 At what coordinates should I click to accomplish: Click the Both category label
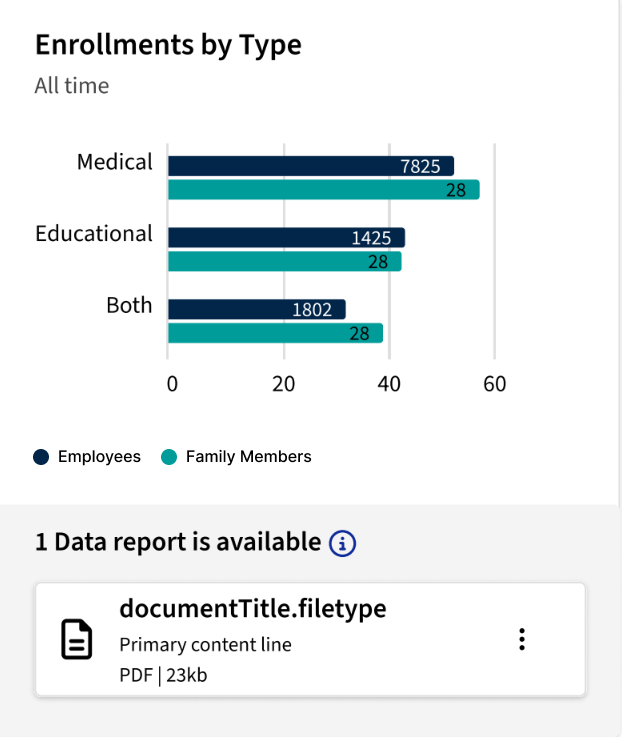[129, 306]
